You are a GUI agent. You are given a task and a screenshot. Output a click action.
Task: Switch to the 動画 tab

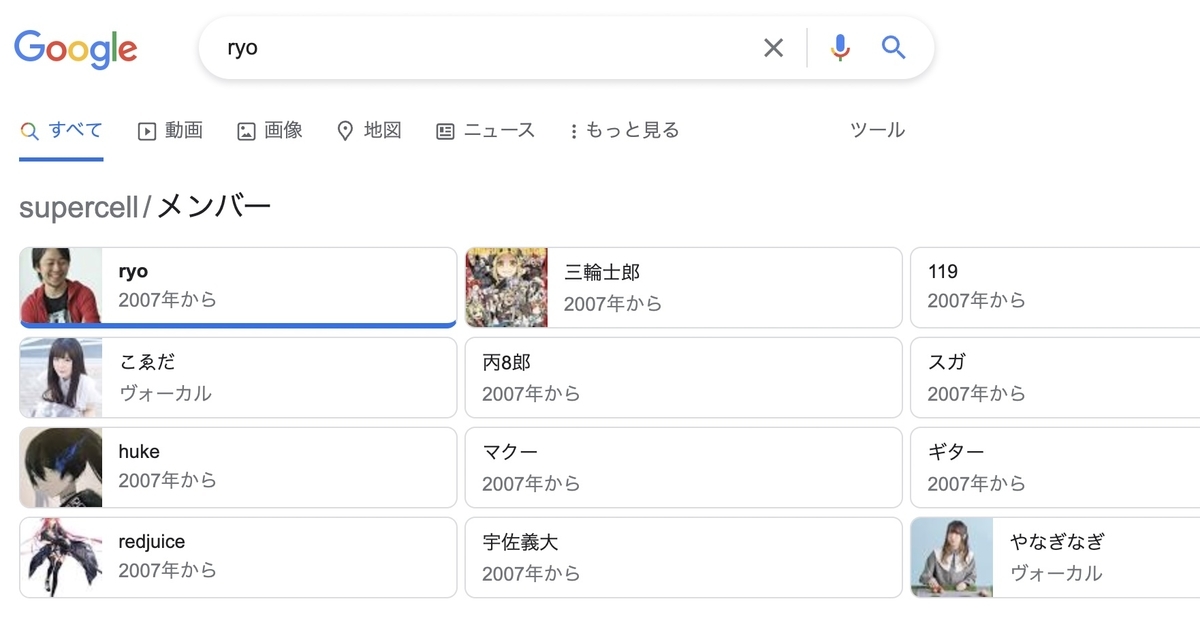[x=170, y=130]
